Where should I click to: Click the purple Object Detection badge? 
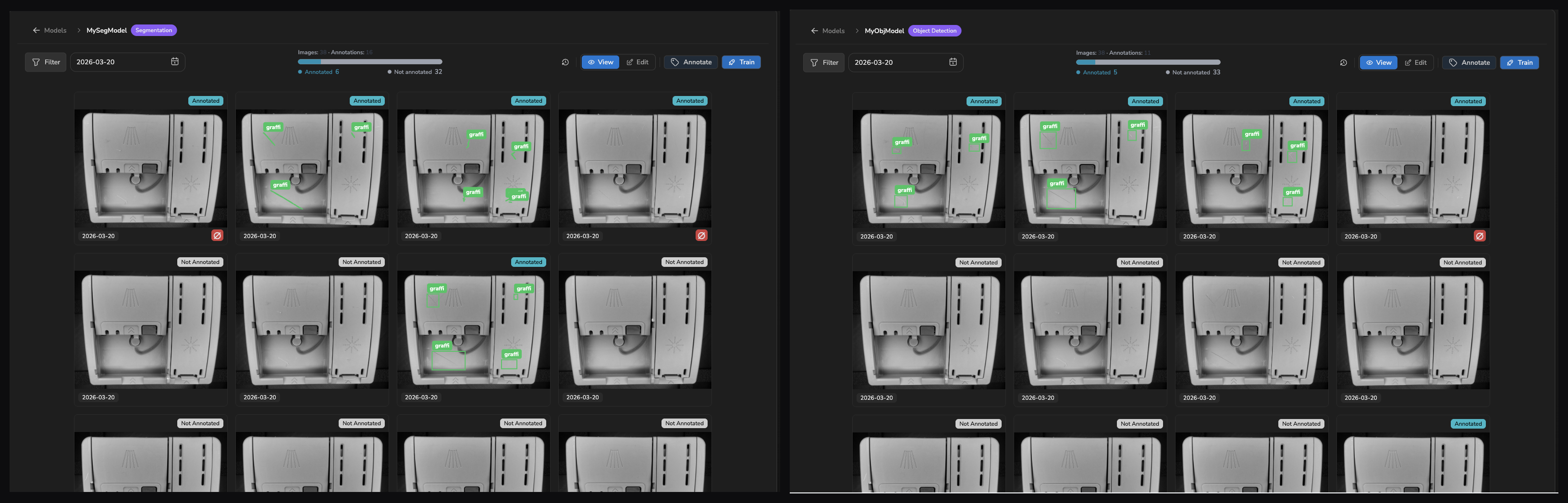point(935,31)
